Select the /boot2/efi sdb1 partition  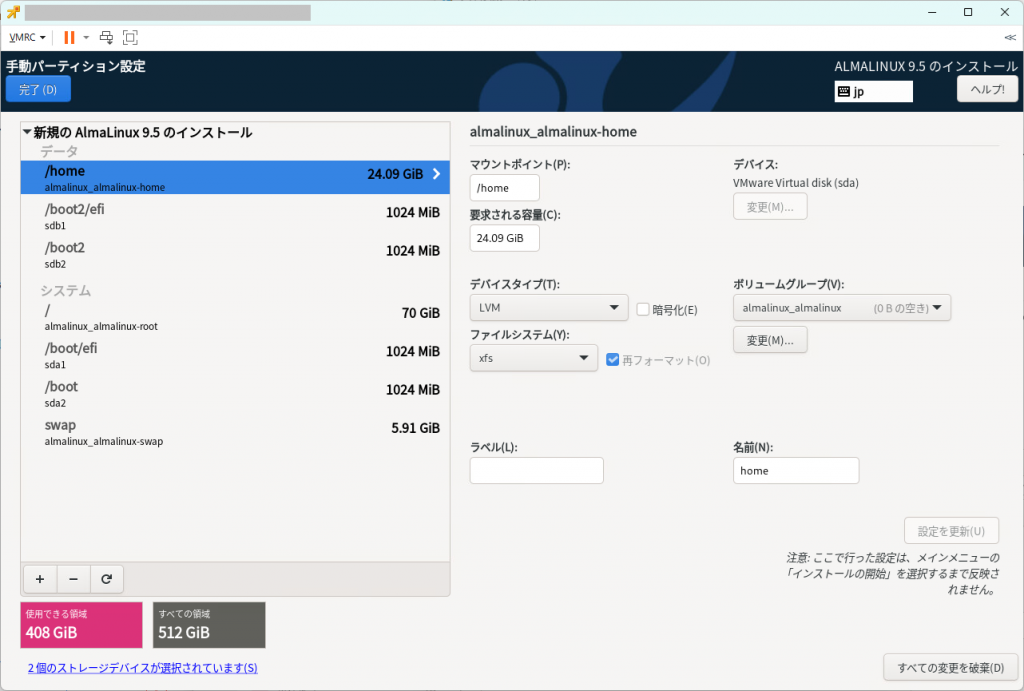[235, 216]
